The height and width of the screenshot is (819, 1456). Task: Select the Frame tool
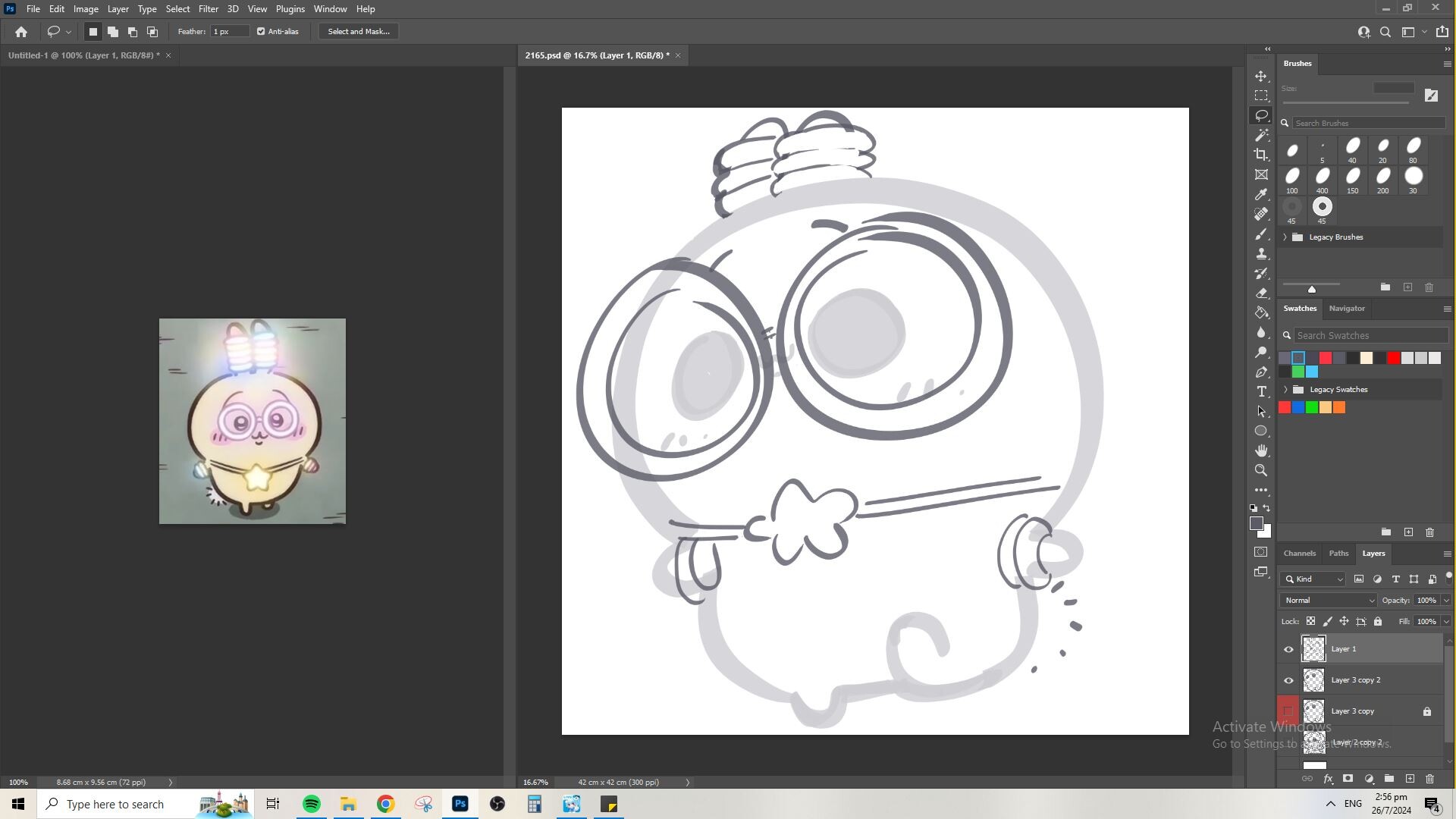[1261, 175]
